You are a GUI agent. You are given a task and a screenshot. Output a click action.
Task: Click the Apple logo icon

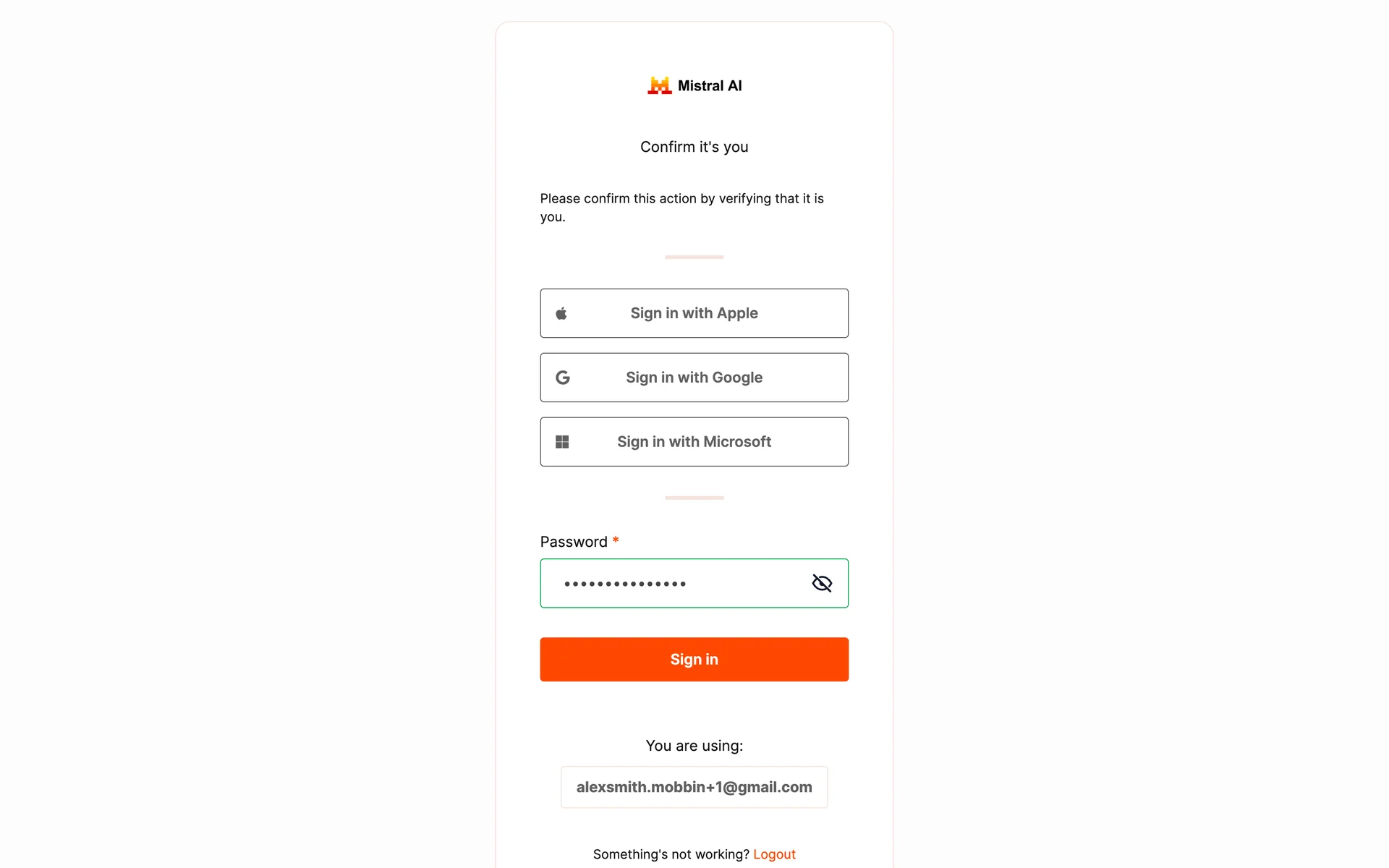click(561, 313)
